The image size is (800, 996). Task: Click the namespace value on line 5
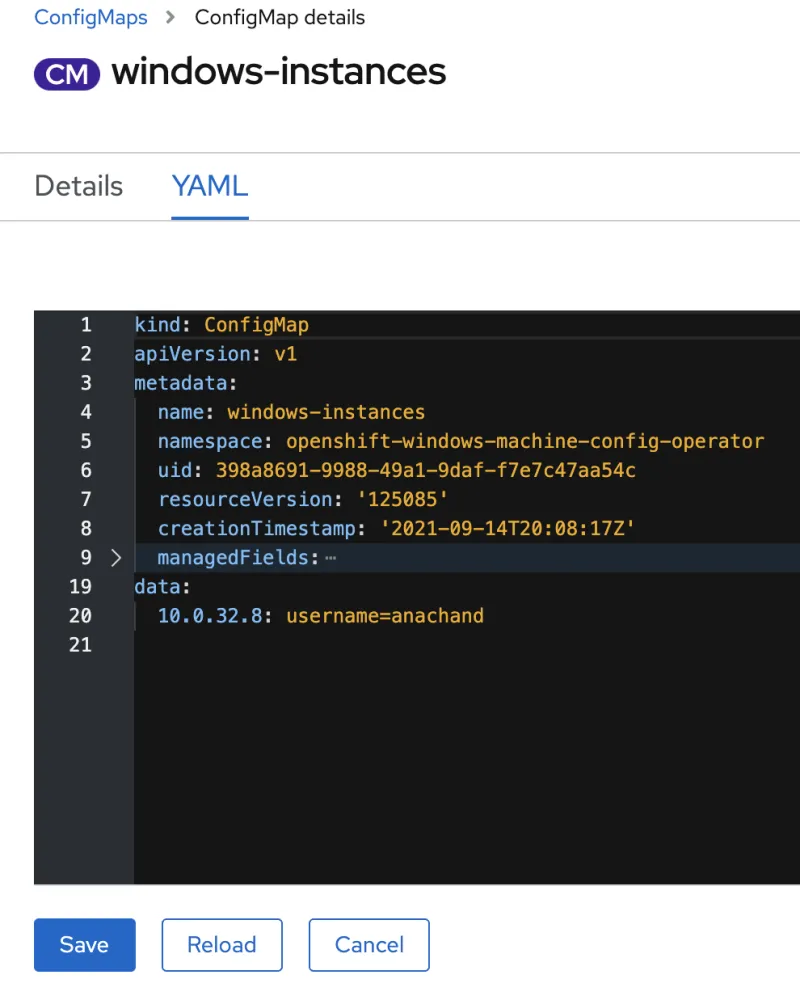[x=525, y=441]
